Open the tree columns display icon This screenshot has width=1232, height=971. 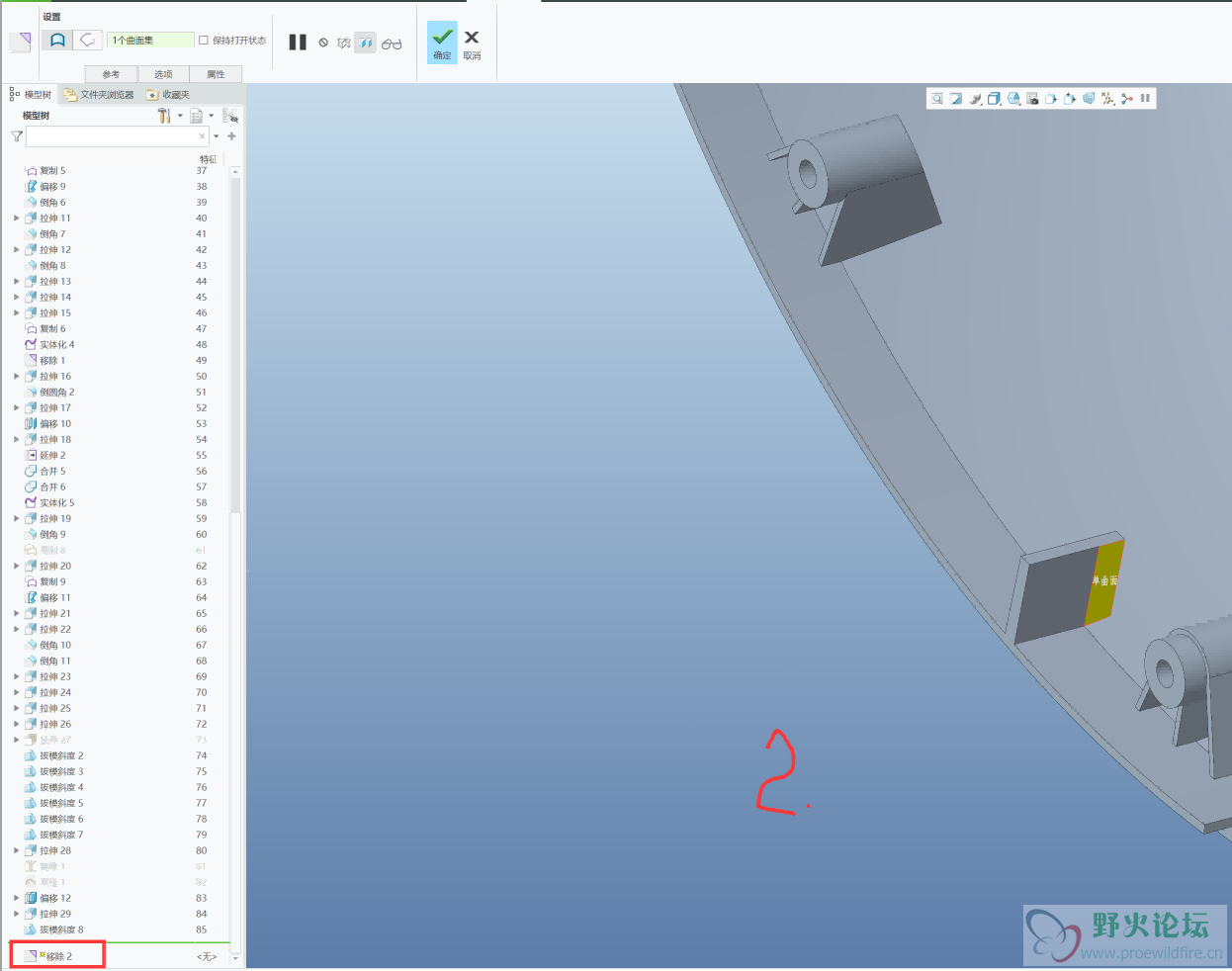tap(197, 116)
